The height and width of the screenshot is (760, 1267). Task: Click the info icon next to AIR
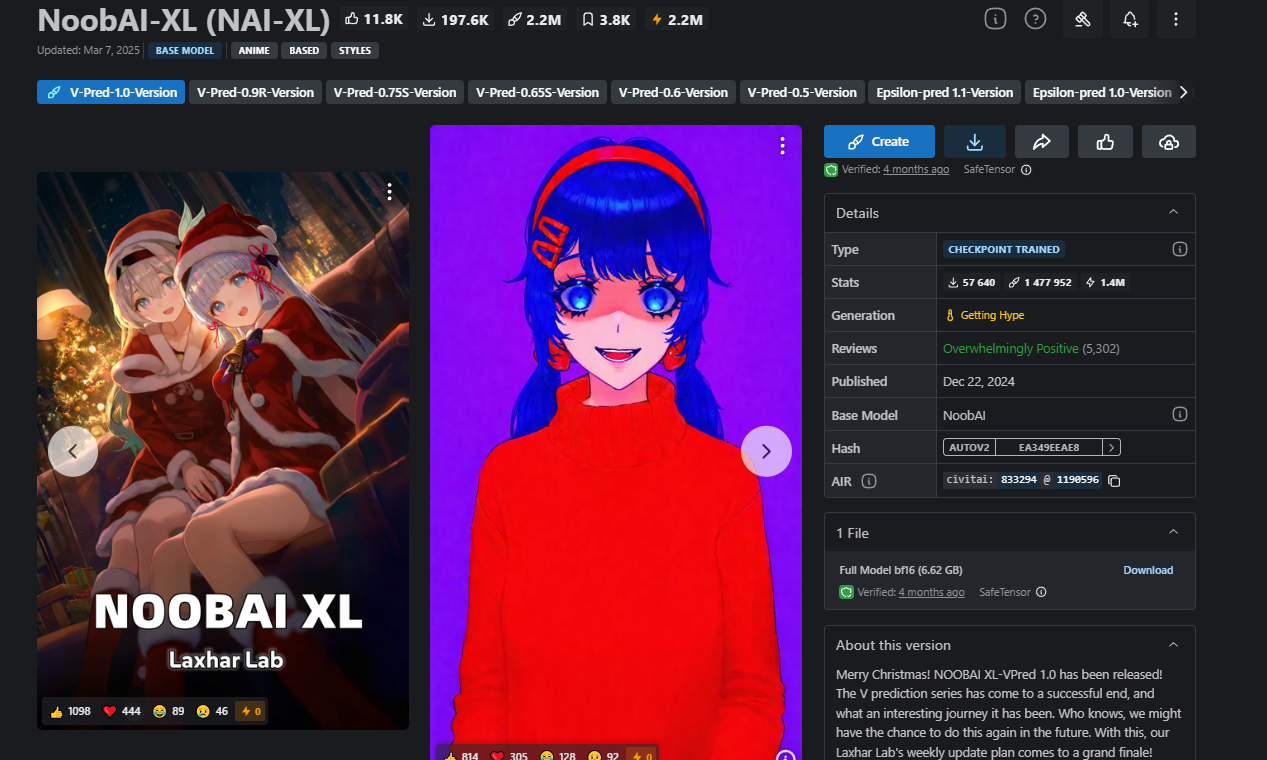coord(869,481)
